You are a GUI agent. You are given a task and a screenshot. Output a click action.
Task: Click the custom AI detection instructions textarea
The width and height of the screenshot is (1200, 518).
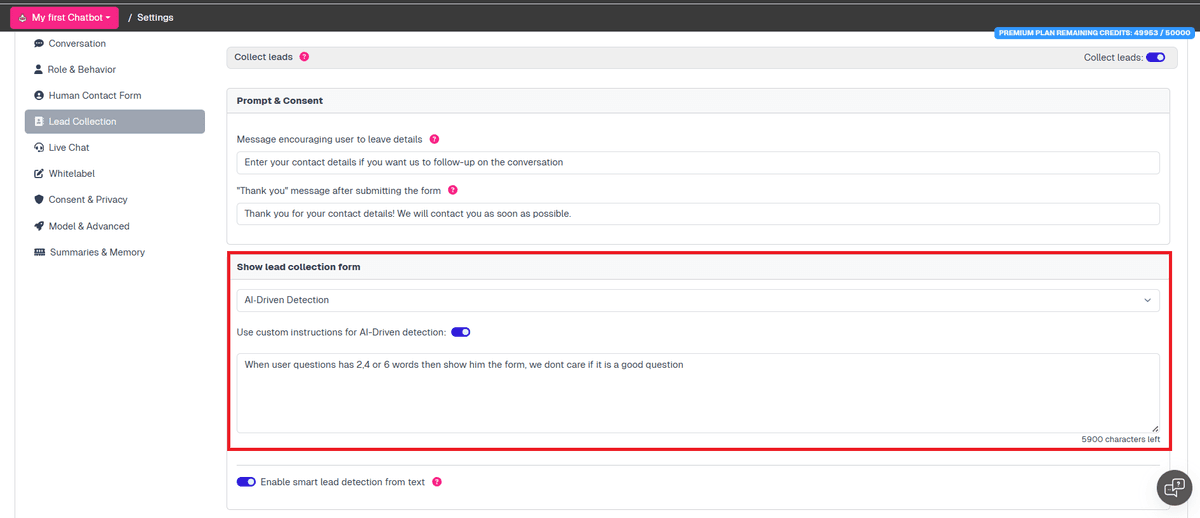coord(697,392)
